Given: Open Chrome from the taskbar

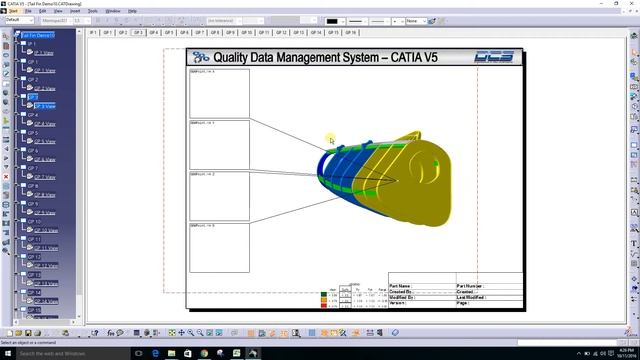Looking at the screenshot, I should tap(204, 353).
